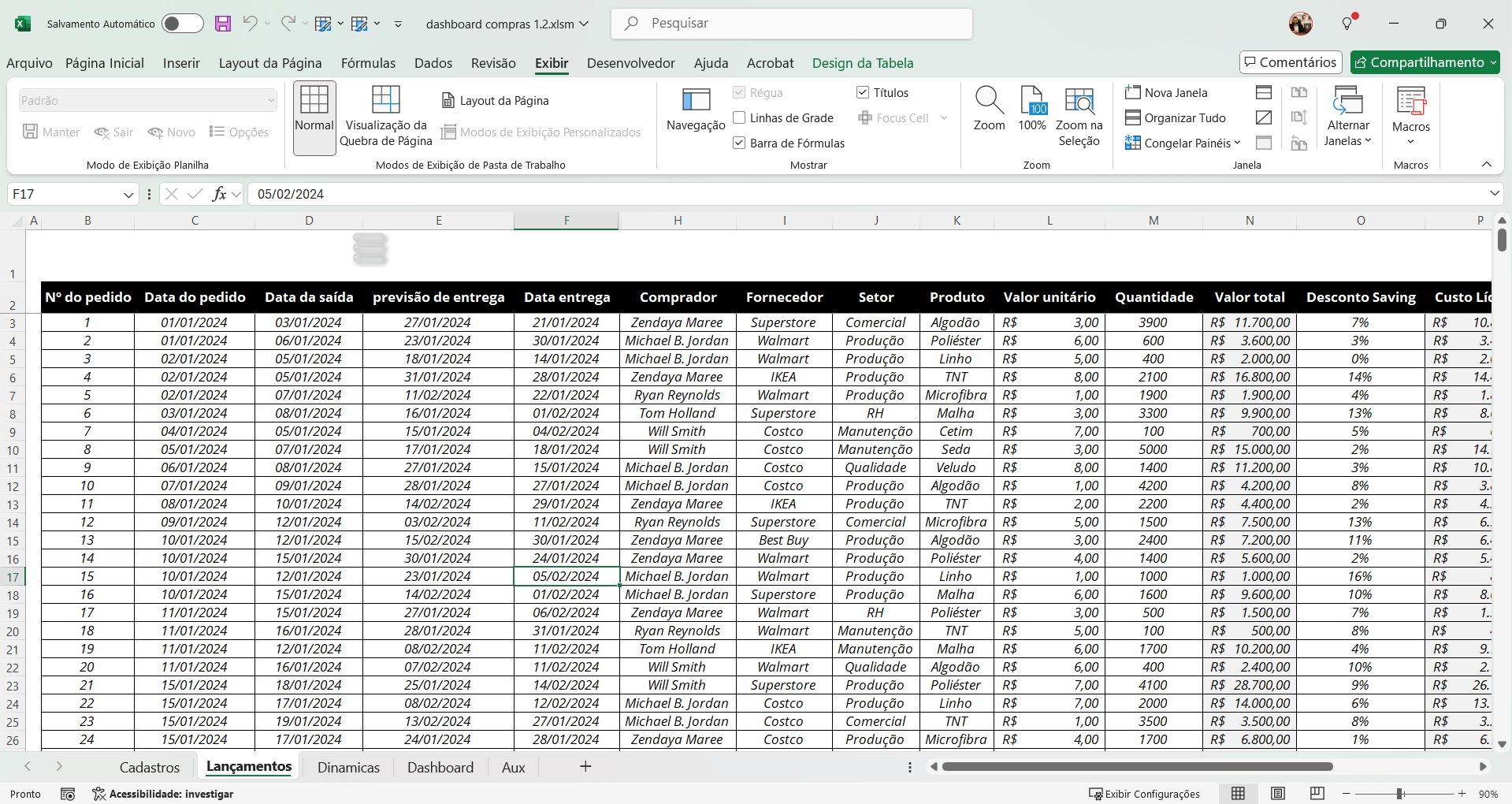Screen dimensions: 1512x804
Task: Click Exibir Configurações in status bar
Action: [1144, 794]
